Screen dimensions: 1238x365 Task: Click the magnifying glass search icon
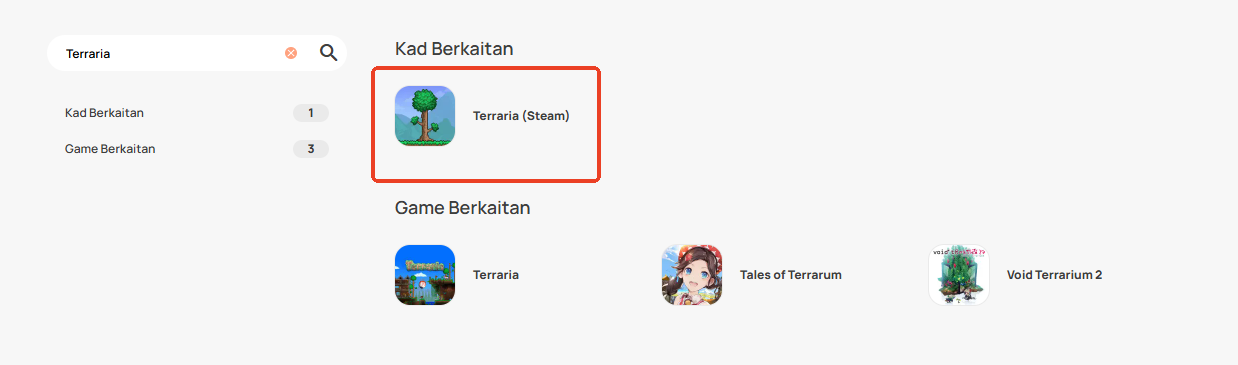pyautogui.click(x=328, y=53)
